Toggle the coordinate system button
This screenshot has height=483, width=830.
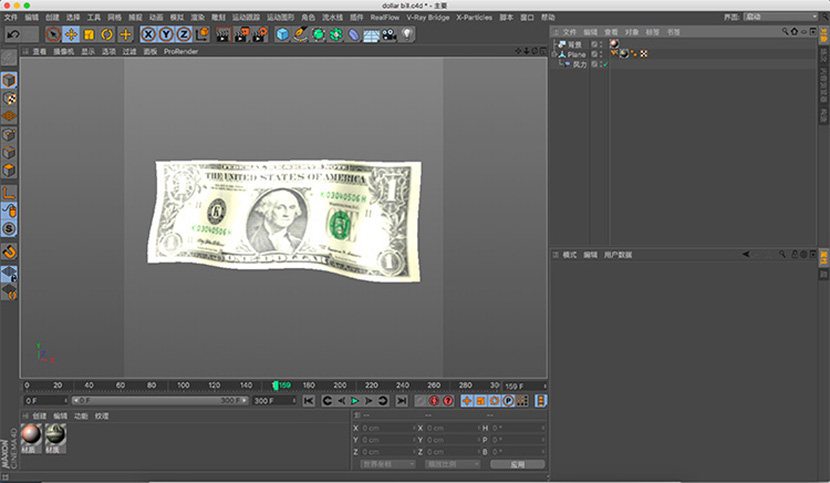tap(202, 34)
